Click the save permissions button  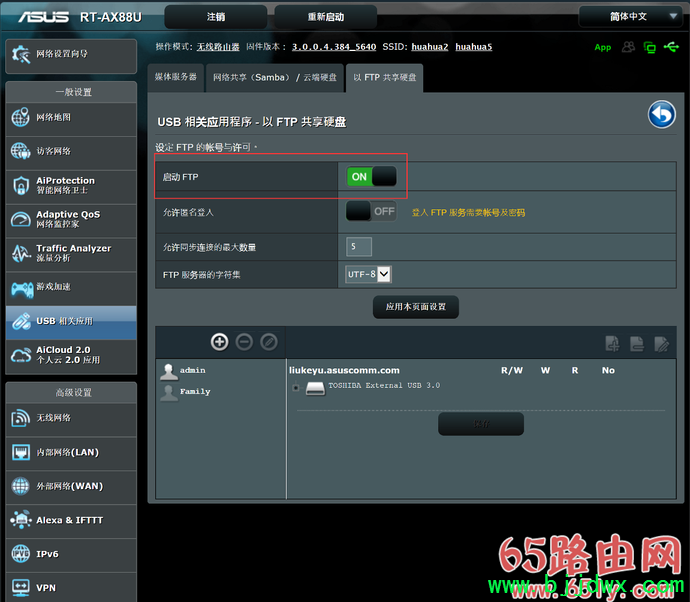481,424
